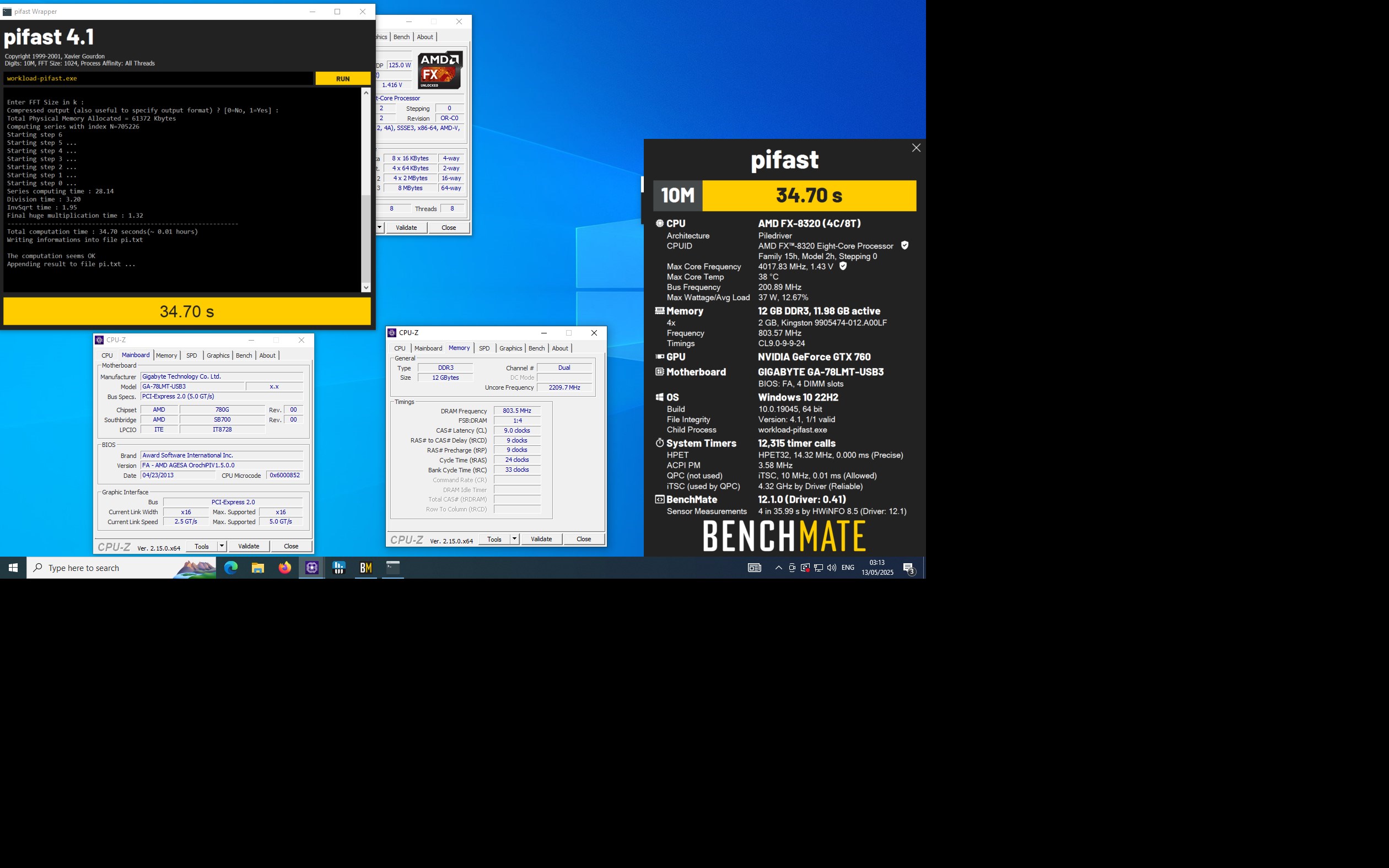1389x868 pixels.
Task: Open Firefox from the taskbar
Action: [284, 568]
